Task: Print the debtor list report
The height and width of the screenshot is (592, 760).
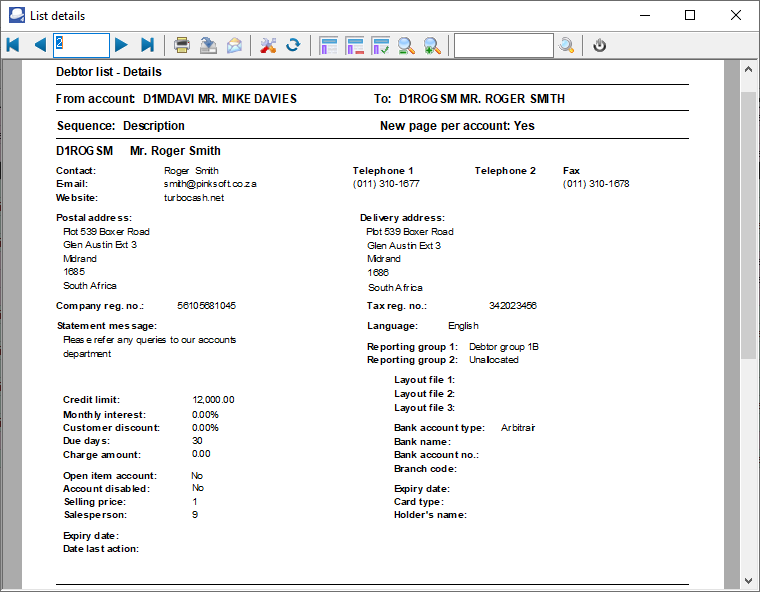Action: pos(182,45)
